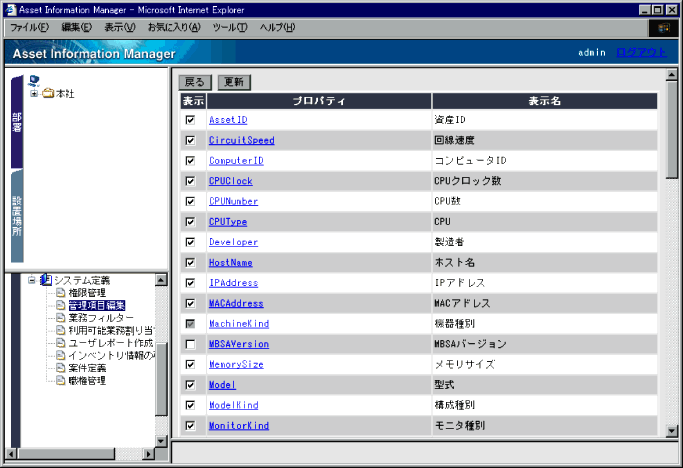Viewport: 683px width, 468px height.
Task: Uncheck the CPUNumber display checkbox
Action: coord(190,201)
